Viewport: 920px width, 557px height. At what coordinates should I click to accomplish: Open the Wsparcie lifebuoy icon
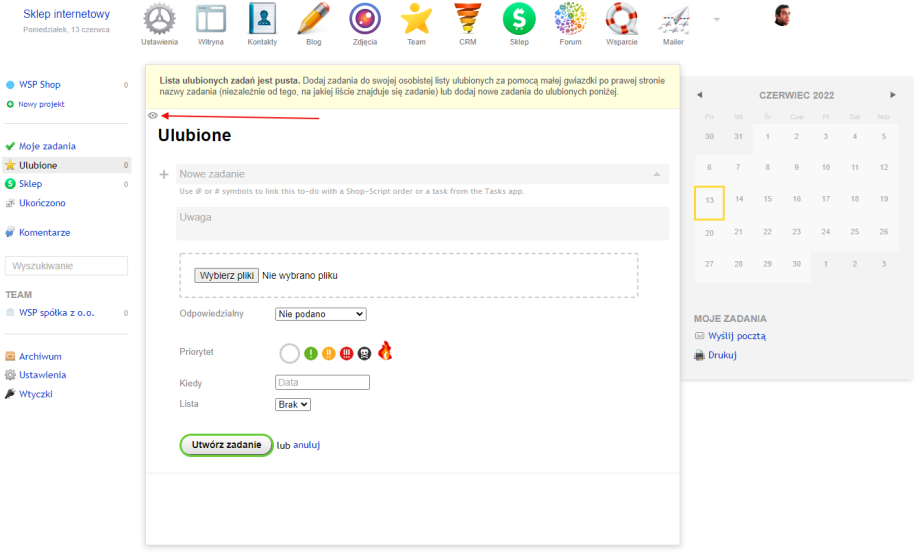click(x=621, y=20)
